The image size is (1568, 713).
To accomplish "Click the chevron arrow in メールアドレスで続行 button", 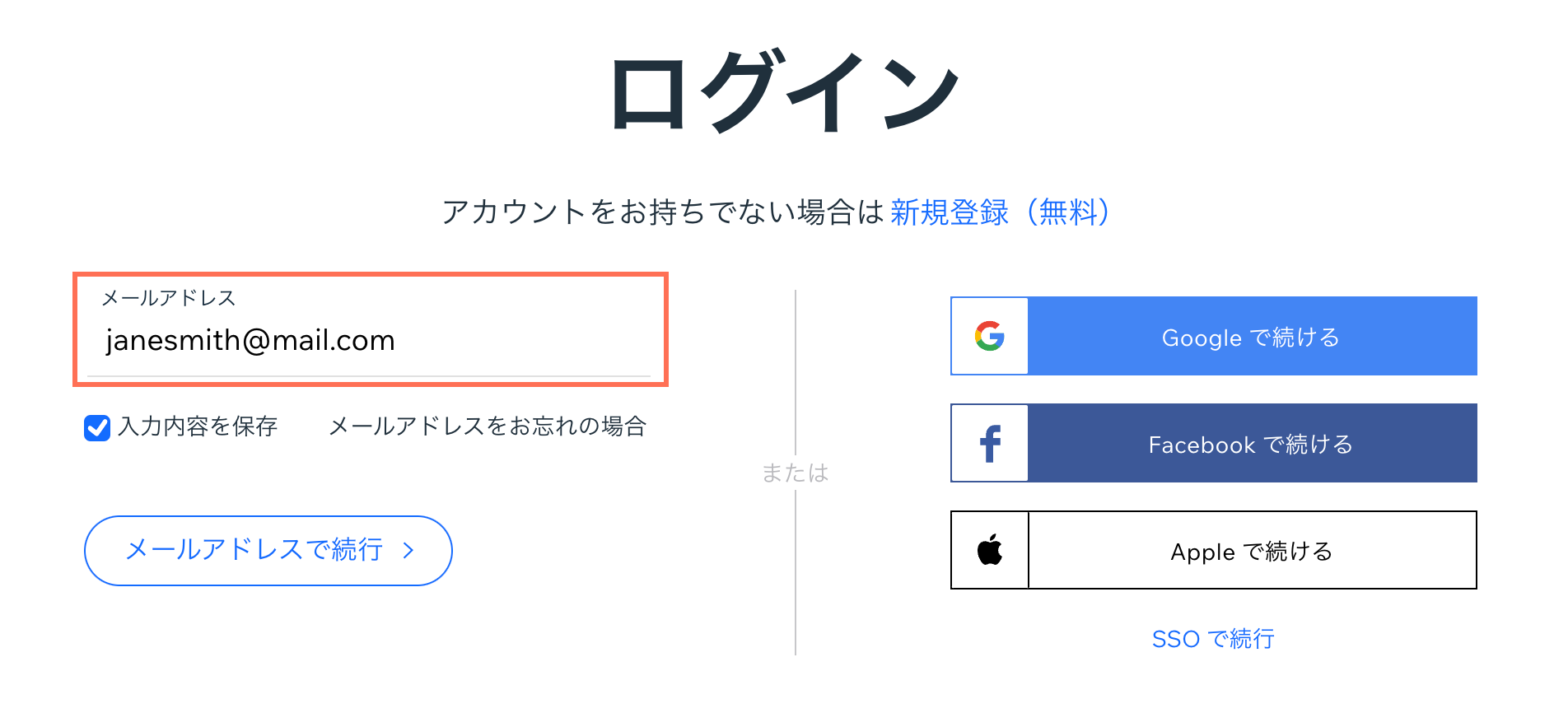I will coord(408,551).
